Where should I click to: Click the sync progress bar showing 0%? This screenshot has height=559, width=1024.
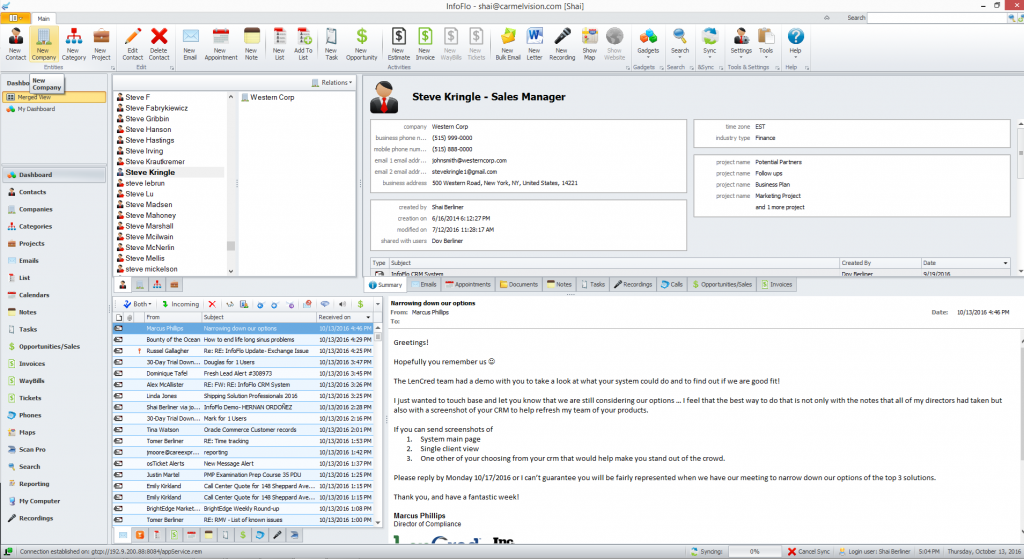pyautogui.click(x=754, y=552)
